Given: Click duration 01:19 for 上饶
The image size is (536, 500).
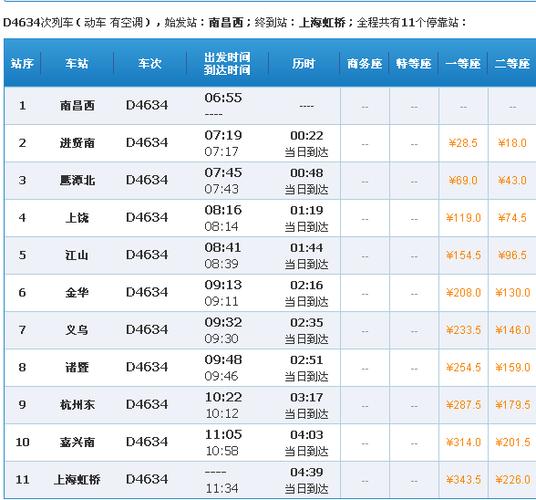Looking at the screenshot, I should coord(307,210).
